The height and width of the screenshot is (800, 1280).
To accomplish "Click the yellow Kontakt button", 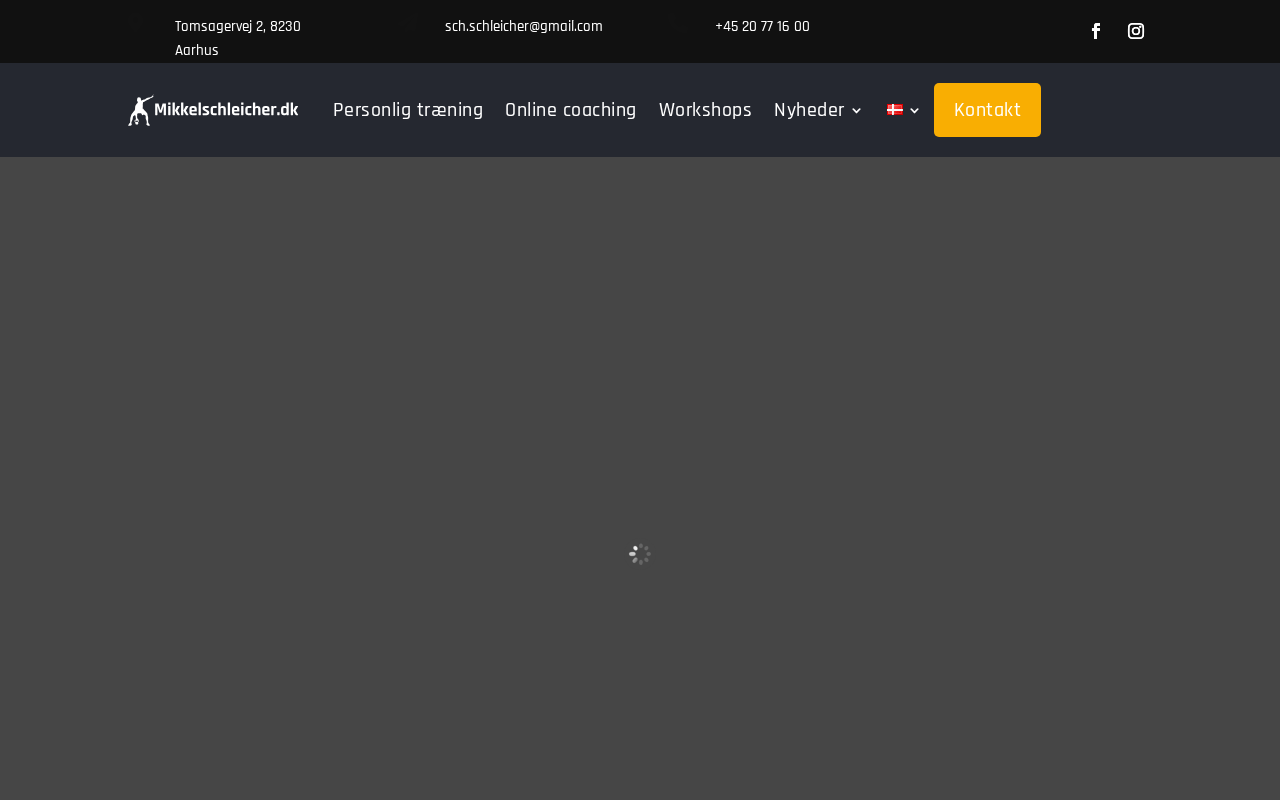I will coord(987,110).
